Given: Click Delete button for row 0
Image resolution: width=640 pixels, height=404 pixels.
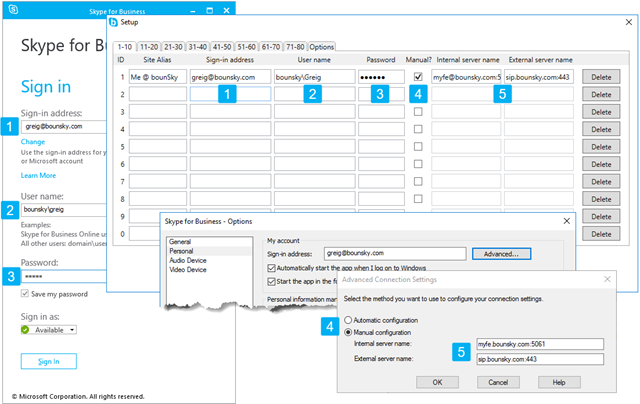Looking at the screenshot, I should click(x=601, y=234).
